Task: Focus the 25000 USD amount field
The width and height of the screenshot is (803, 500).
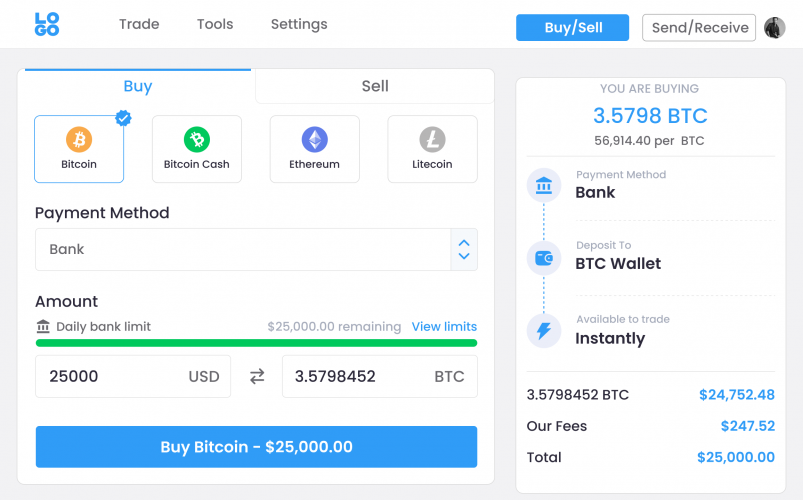Action: [133, 377]
